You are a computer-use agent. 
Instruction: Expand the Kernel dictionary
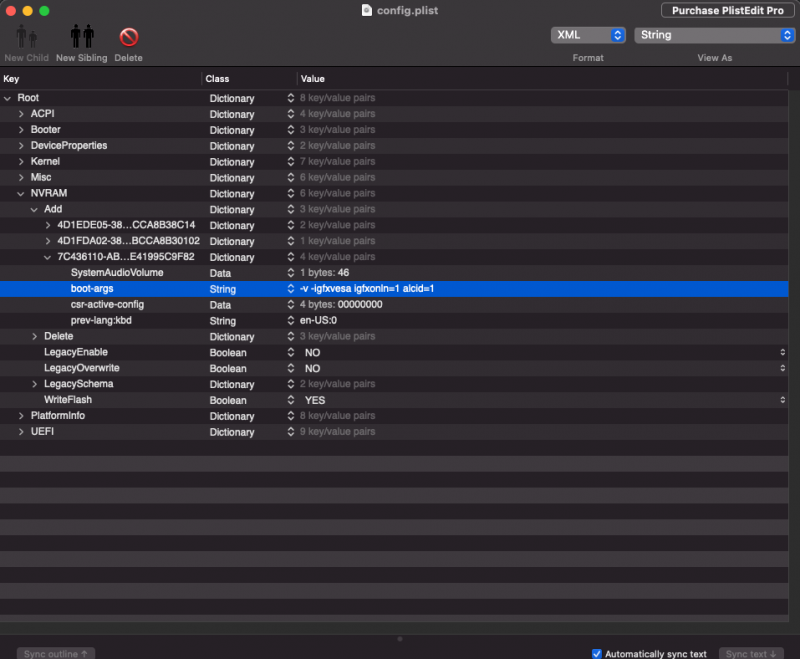[21, 161]
